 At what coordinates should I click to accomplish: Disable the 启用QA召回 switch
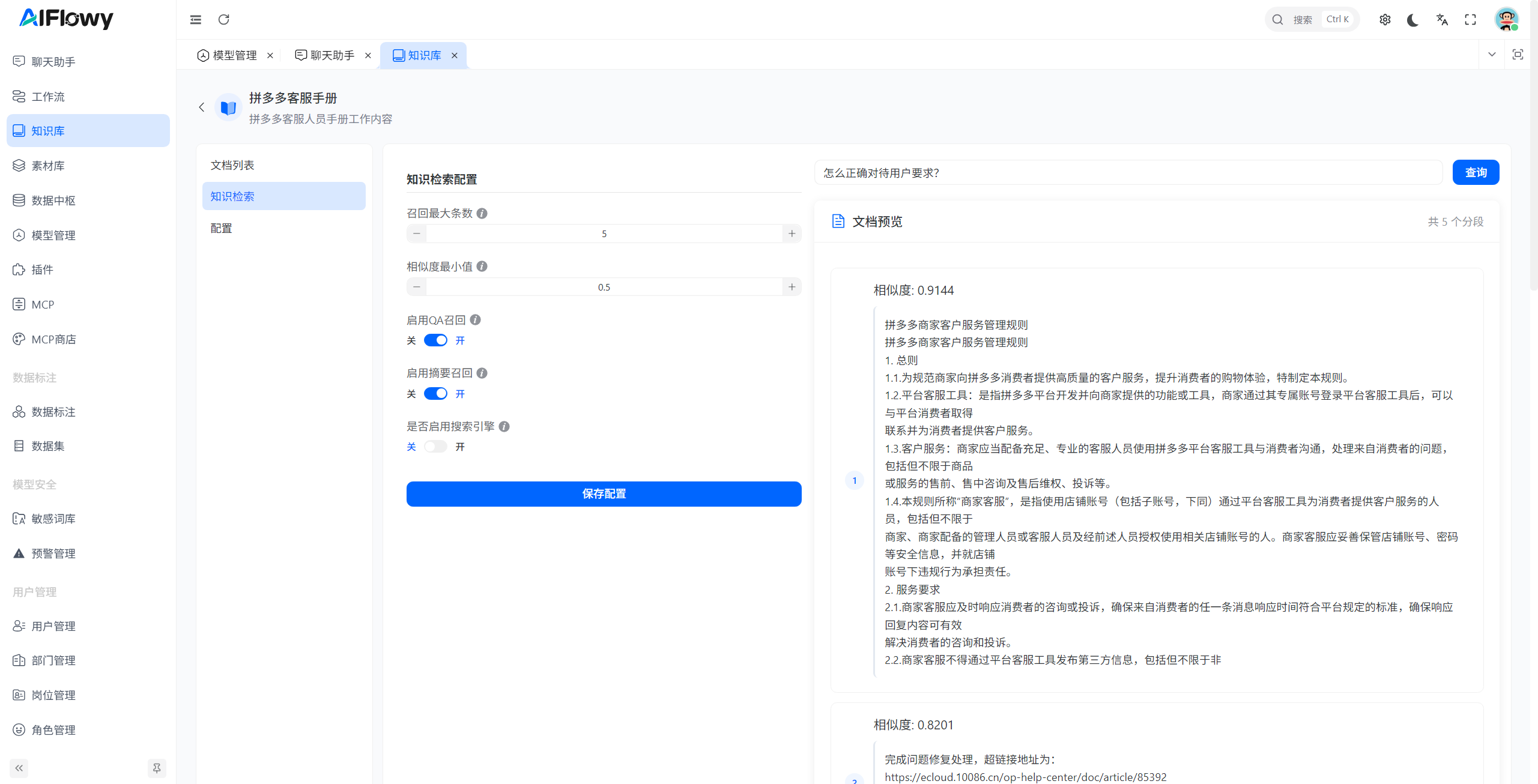(x=435, y=340)
